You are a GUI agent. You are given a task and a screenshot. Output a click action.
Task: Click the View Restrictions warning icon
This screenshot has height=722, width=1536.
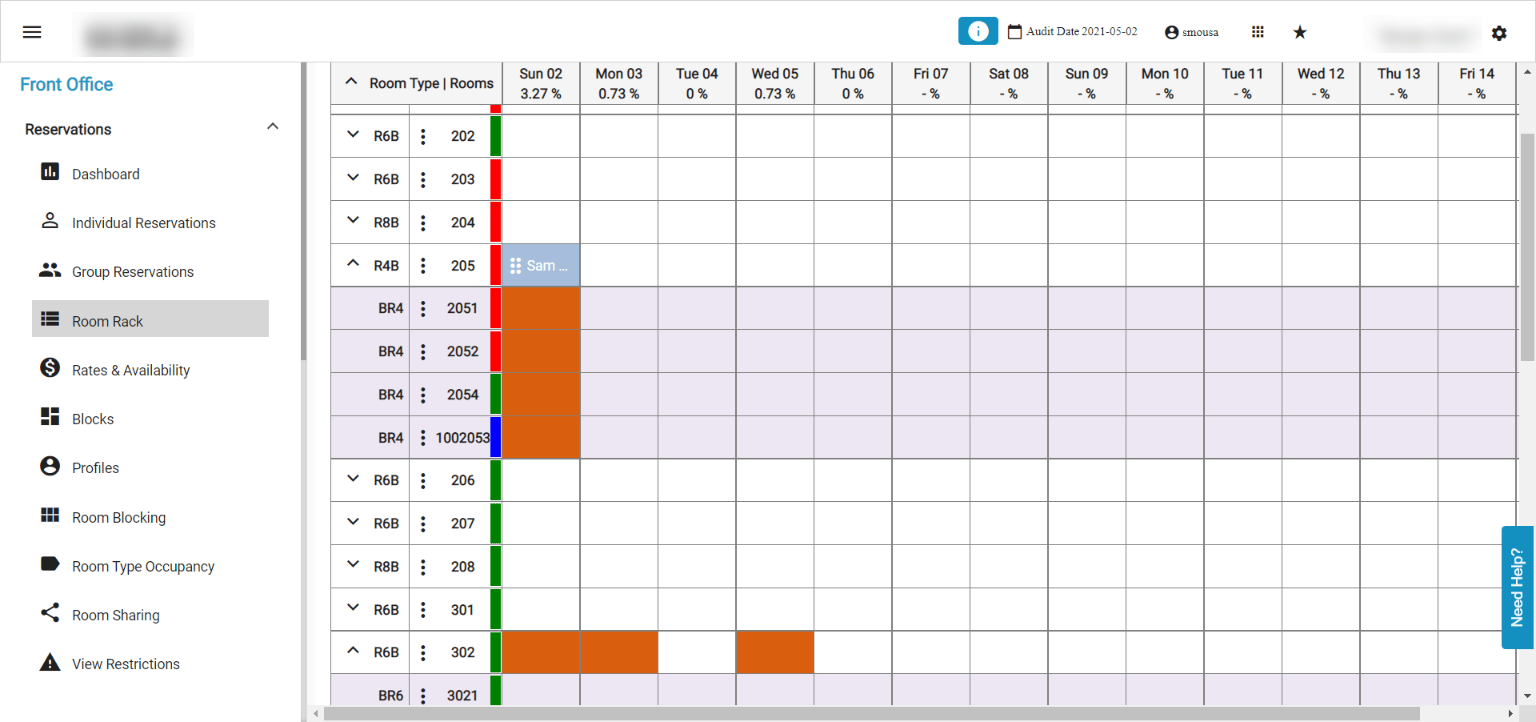pos(50,662)
